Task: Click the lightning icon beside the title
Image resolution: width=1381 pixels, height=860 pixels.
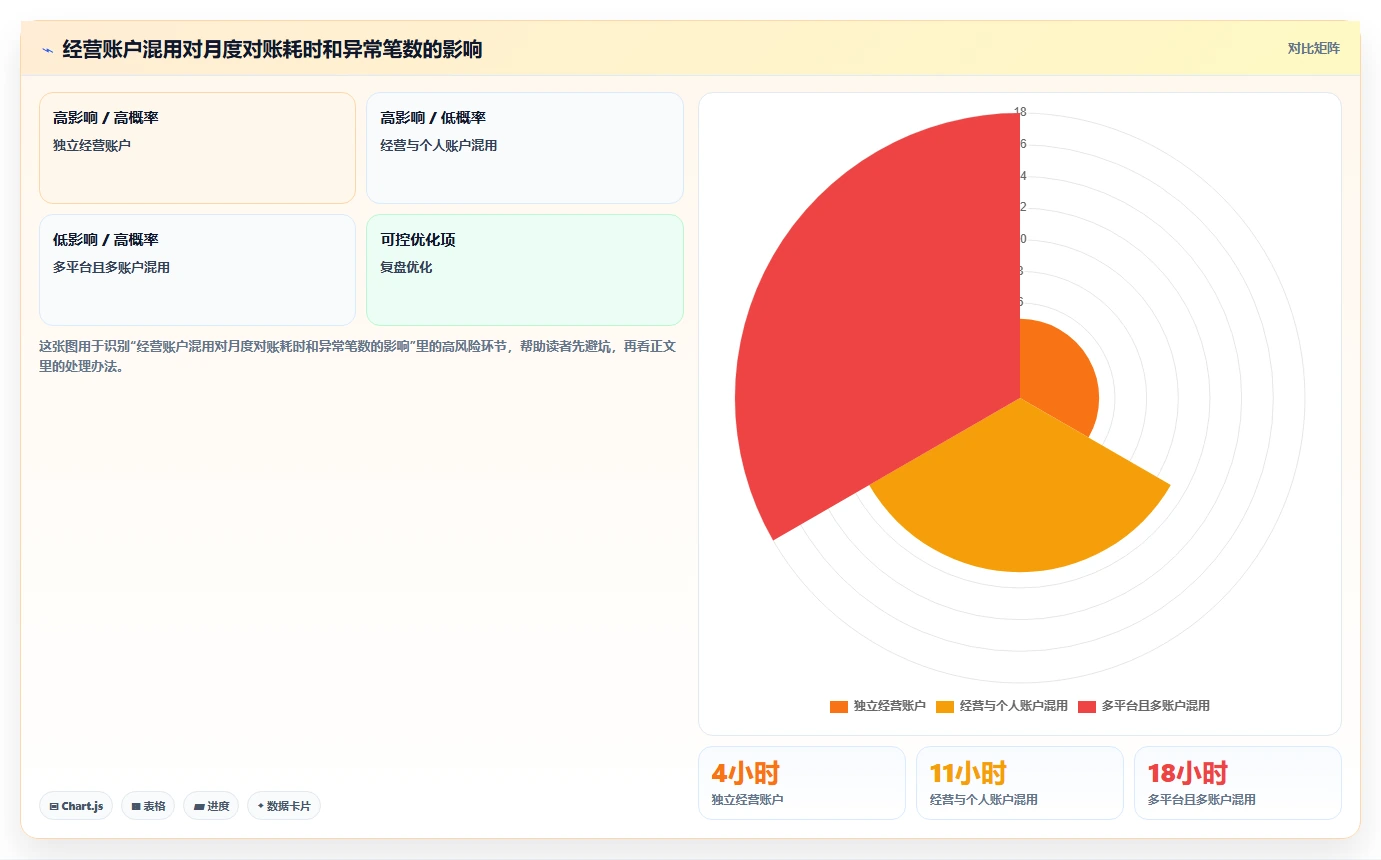Action: (x=48, y=50)
